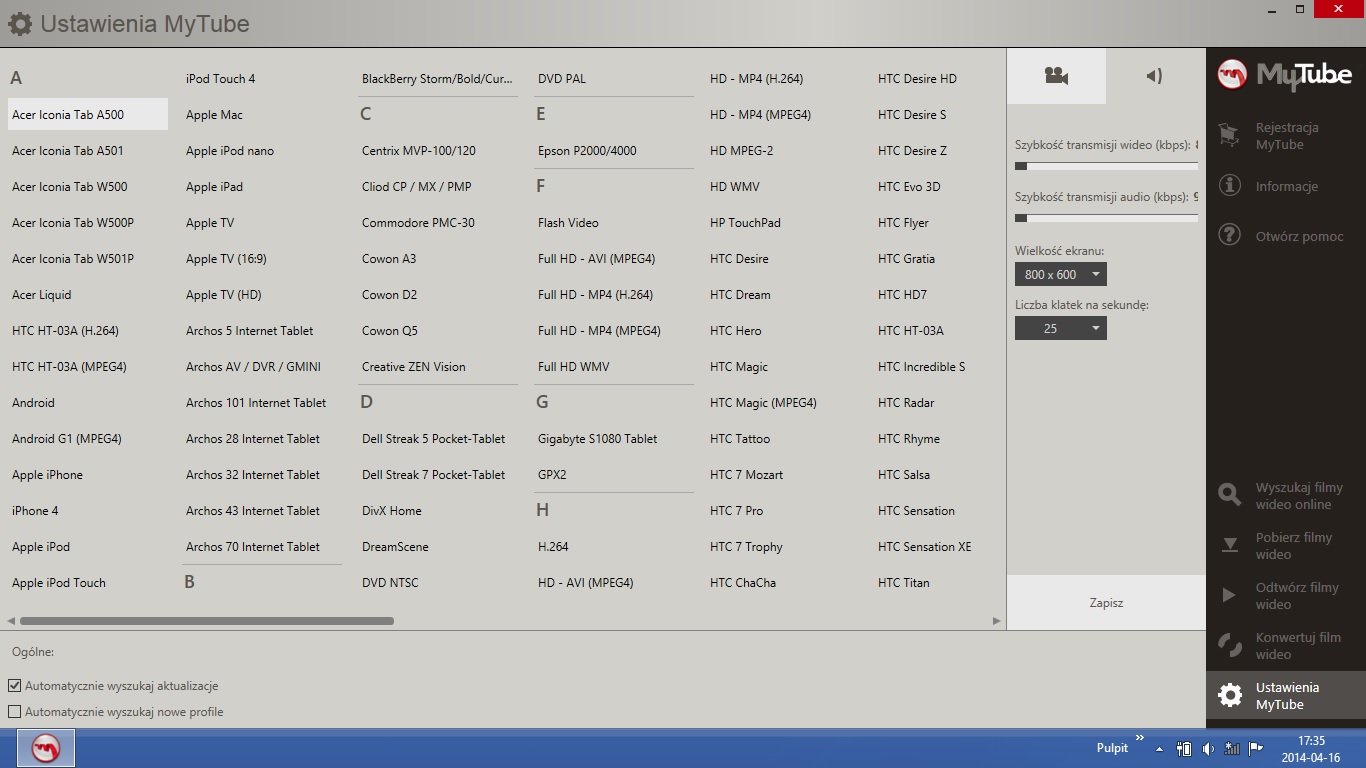Select Gigabyte S1080 Tablet profile

tap(598, 438)
